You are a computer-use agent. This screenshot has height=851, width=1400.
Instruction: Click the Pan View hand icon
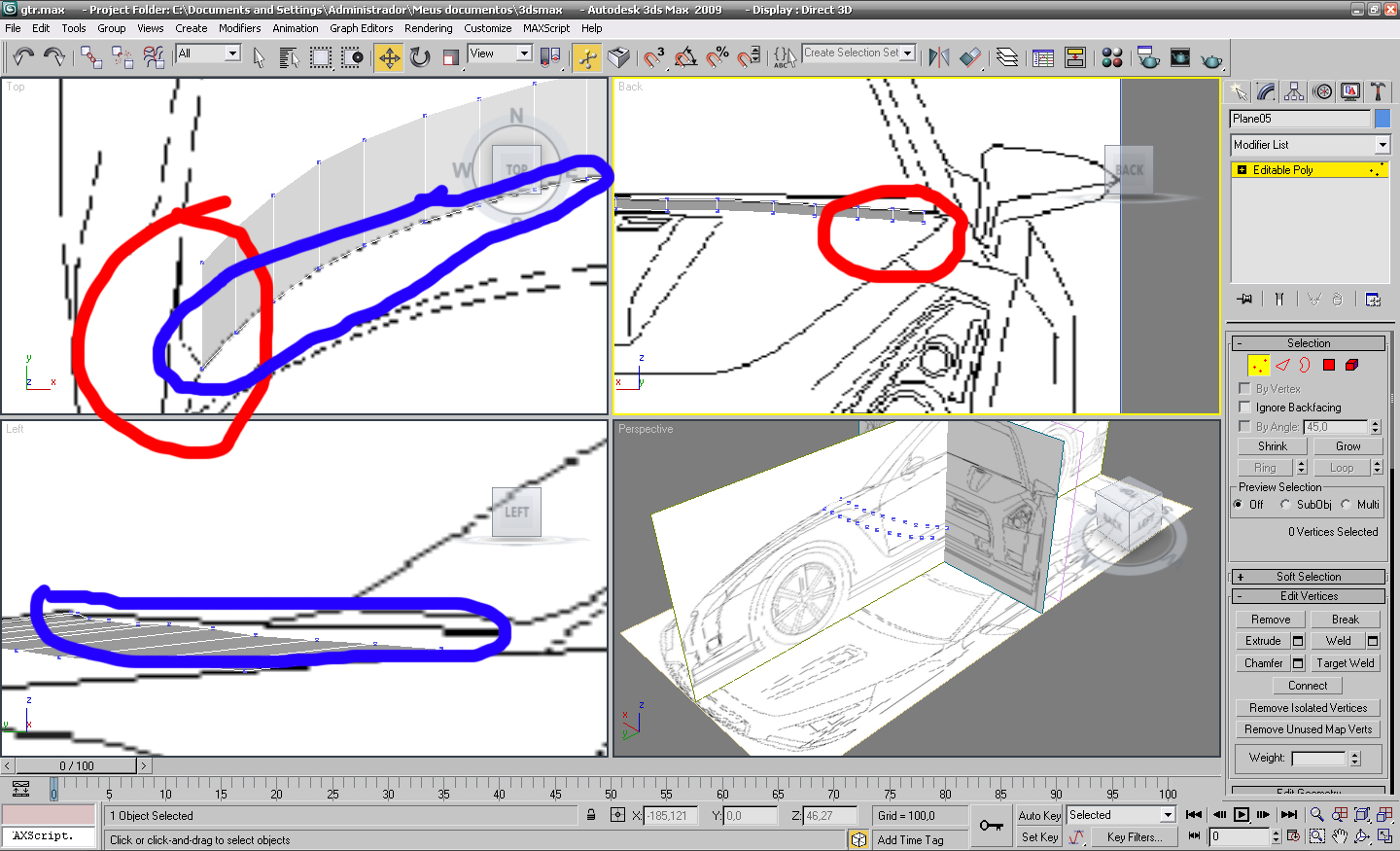coord(1340,835)
